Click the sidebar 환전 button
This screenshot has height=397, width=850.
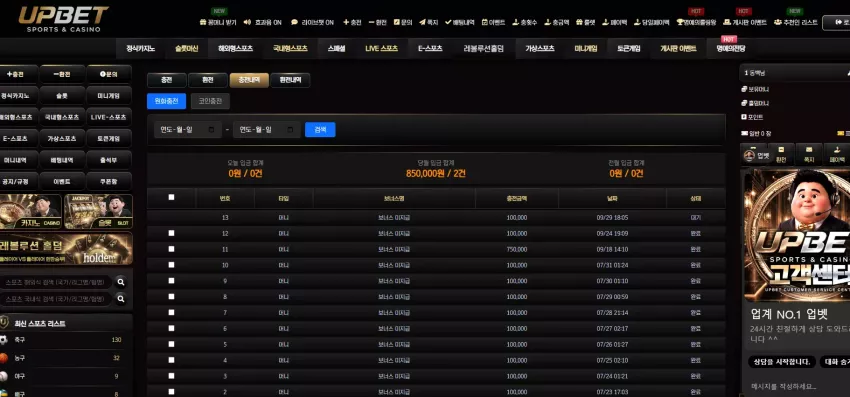[62, 74]
